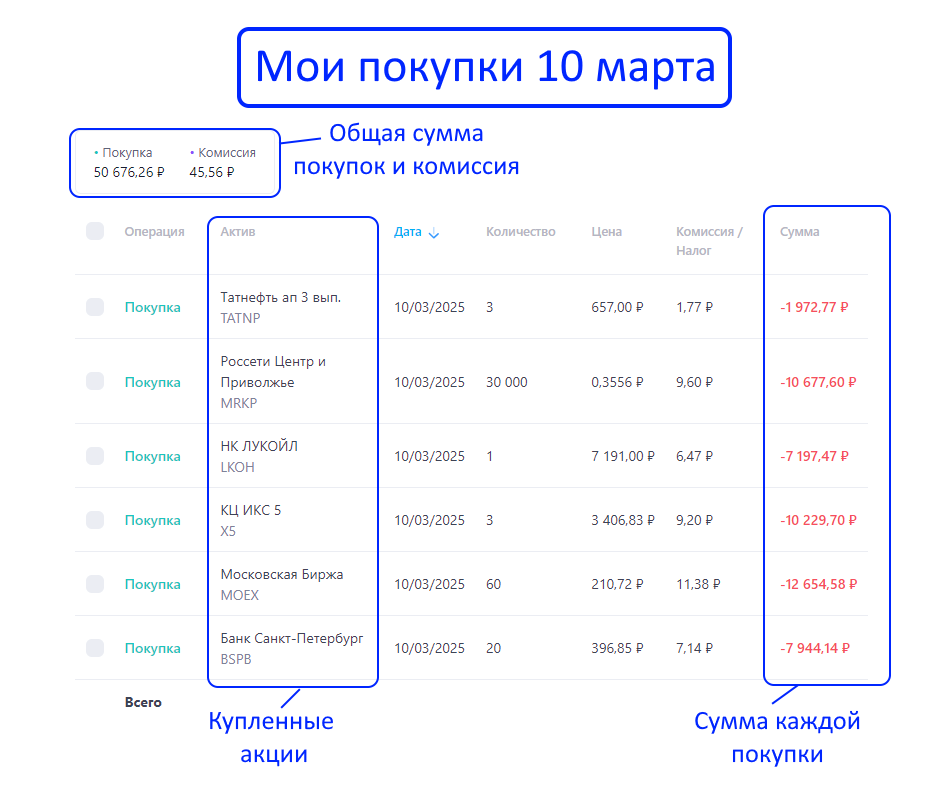Screen dimensions: 943x801
Task: Click the total purchase value 50 676,26 ₽
Action: pyautogui.click(x=129, y=172)
